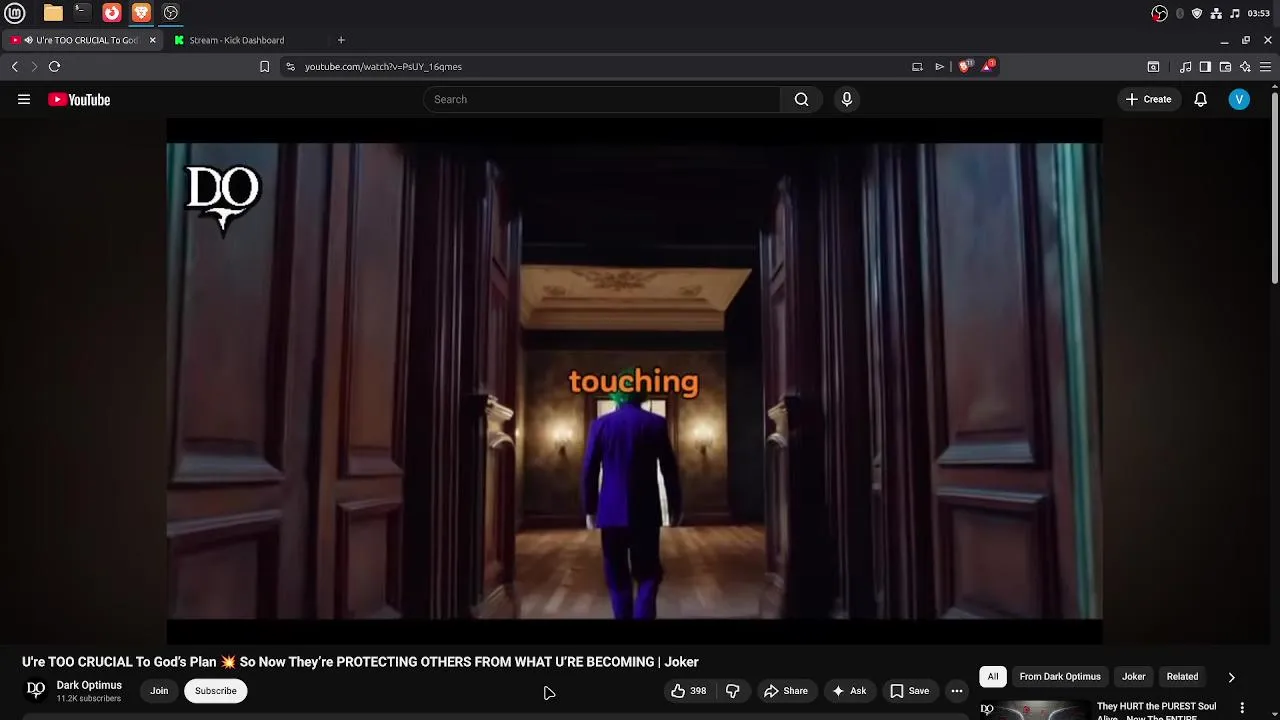This screenshot has height=720, width=1280.
Task: View site information icon in address bar
Action: pos(290,67)
